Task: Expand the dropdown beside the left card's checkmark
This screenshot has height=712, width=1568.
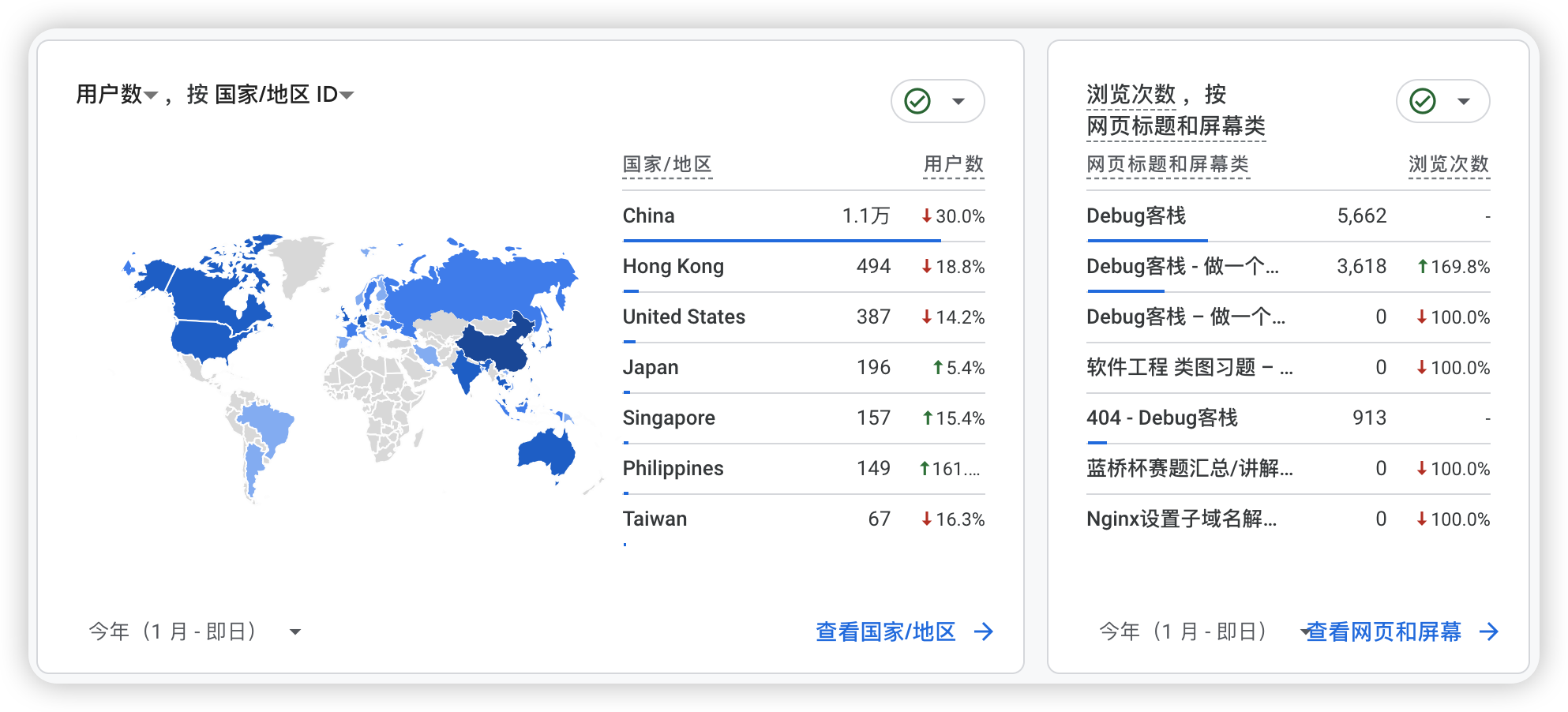Action: click(x=959, y=101)
